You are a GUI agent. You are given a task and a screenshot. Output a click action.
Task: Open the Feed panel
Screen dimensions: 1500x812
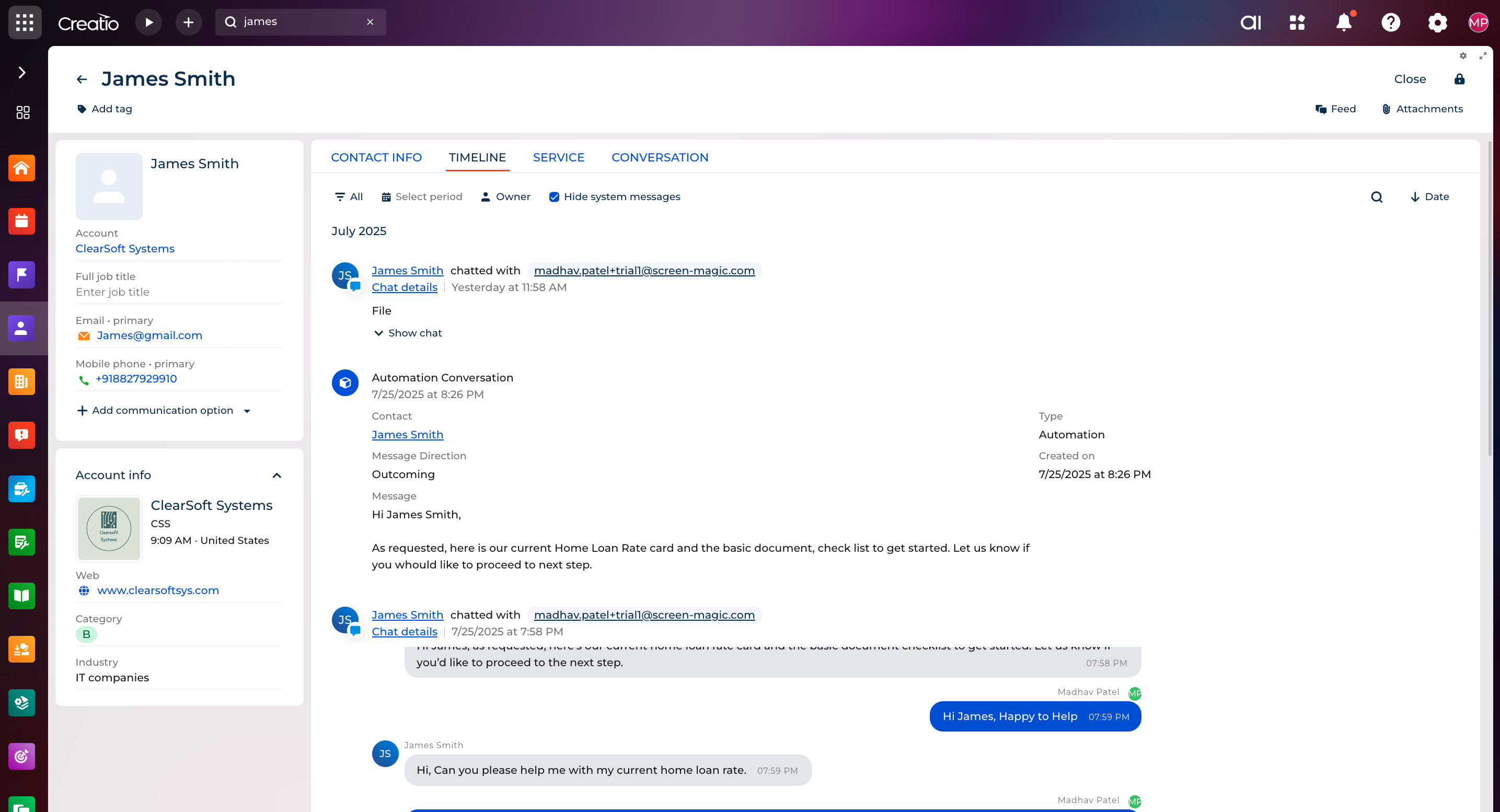click(1335, 109)
